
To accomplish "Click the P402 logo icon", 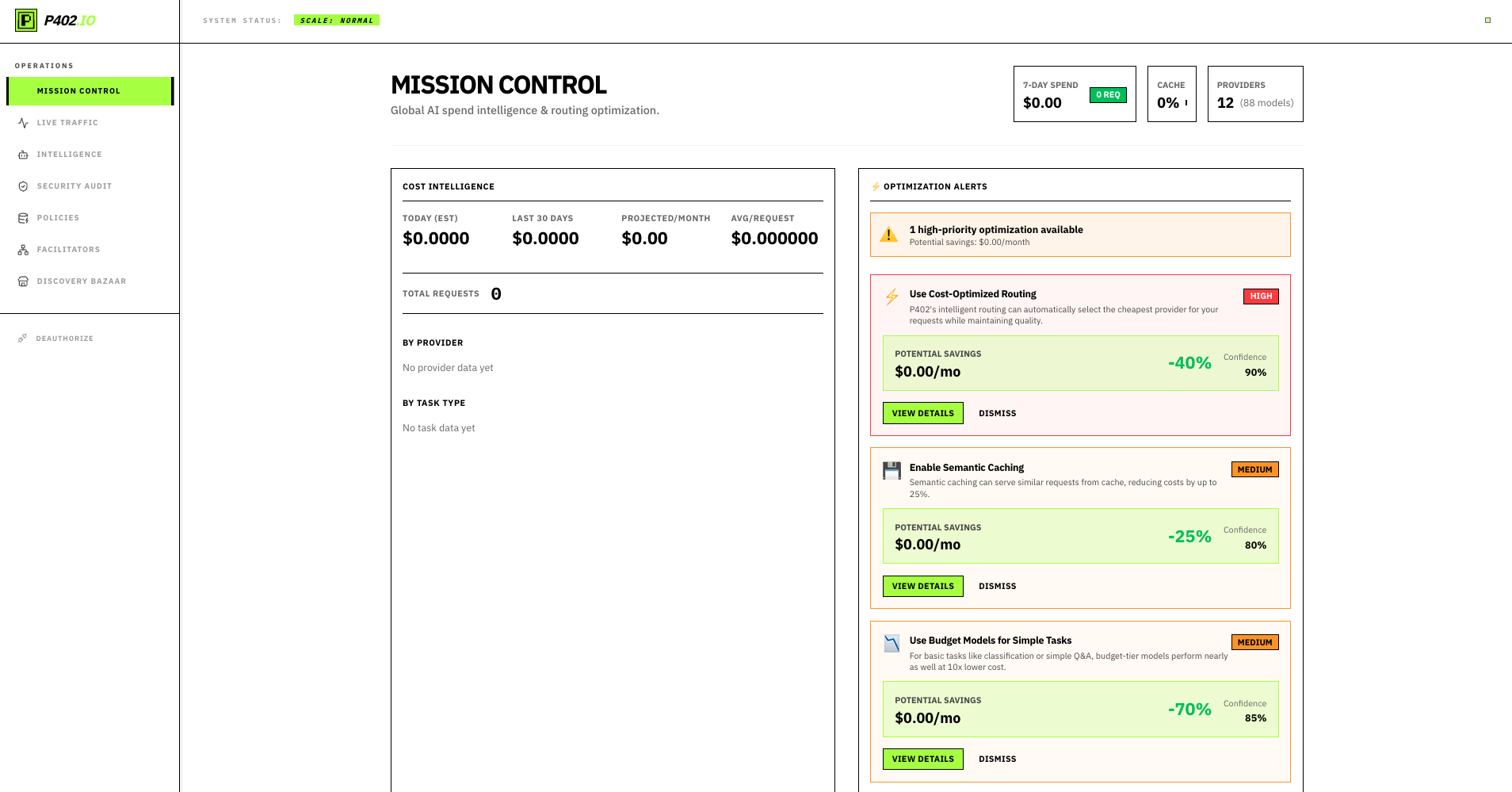I will (x=26, y=20).
